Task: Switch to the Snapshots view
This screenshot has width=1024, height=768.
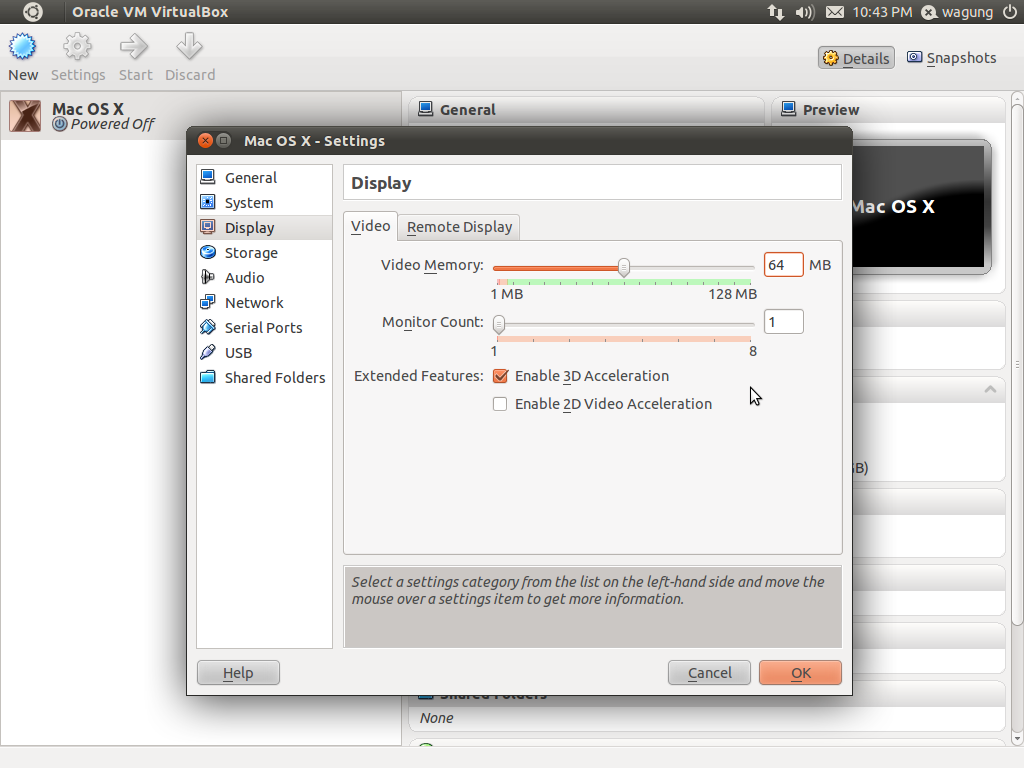Action: pos(951,57)
